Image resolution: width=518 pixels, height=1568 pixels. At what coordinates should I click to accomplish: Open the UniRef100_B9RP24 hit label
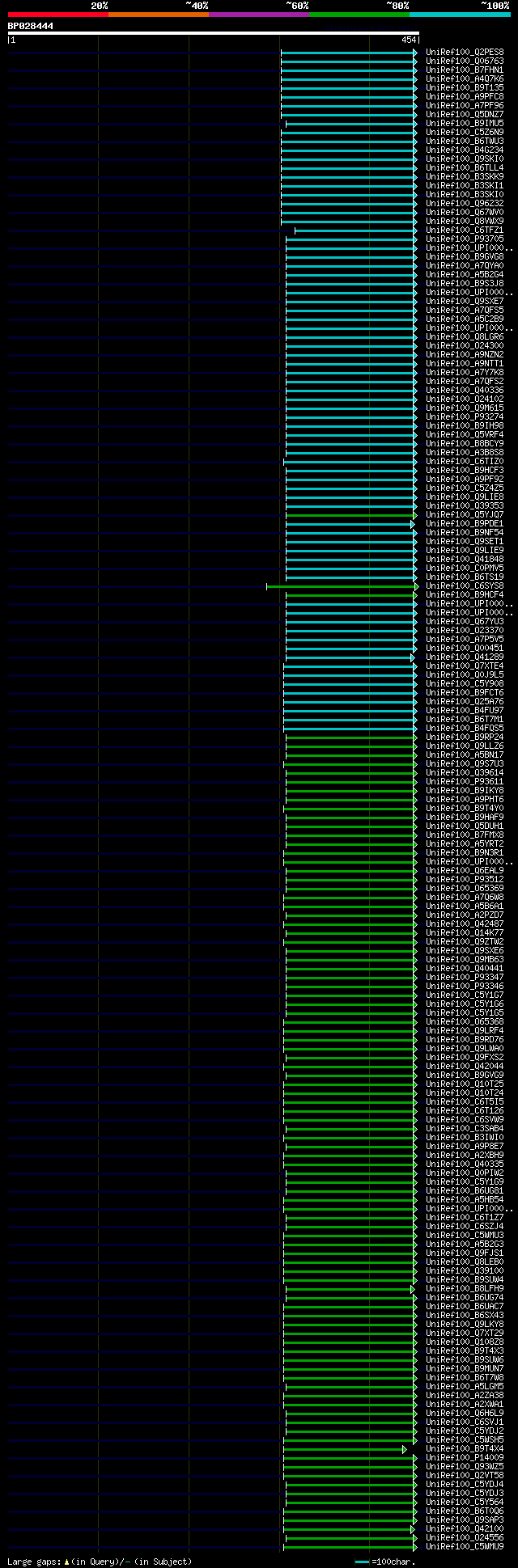[465, 738]
